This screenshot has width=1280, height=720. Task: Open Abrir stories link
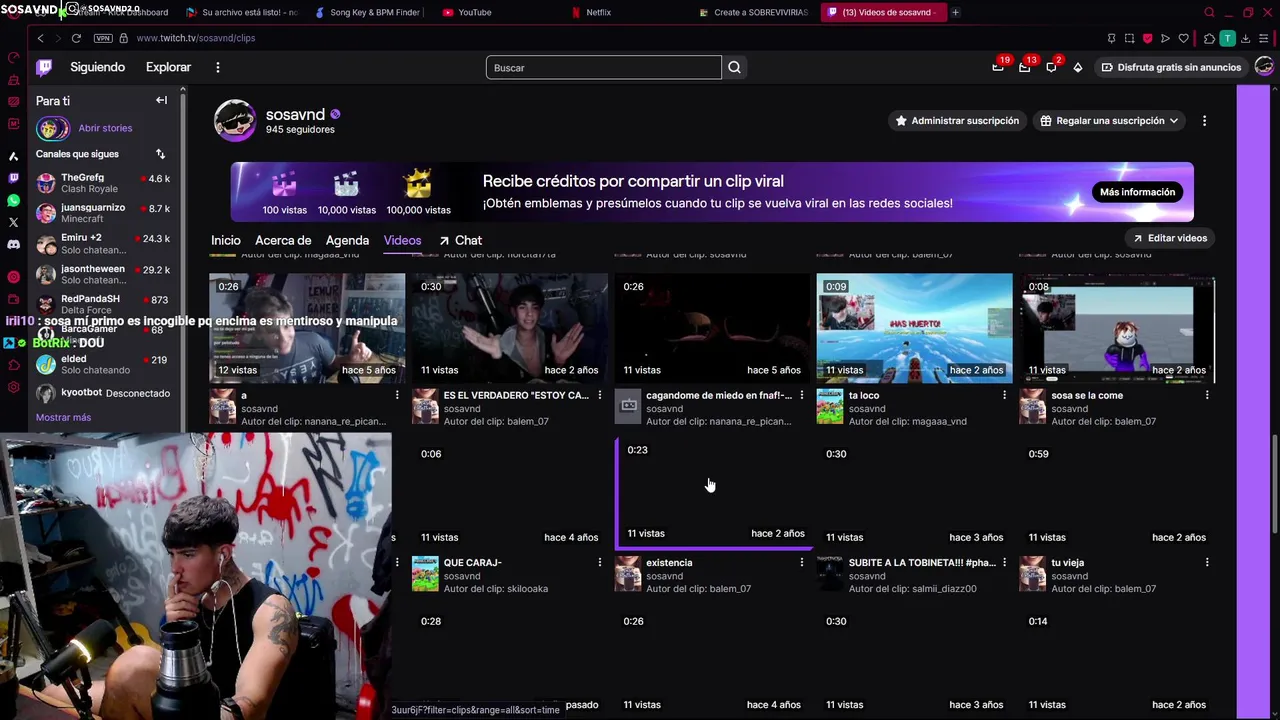tap(105, 128)
